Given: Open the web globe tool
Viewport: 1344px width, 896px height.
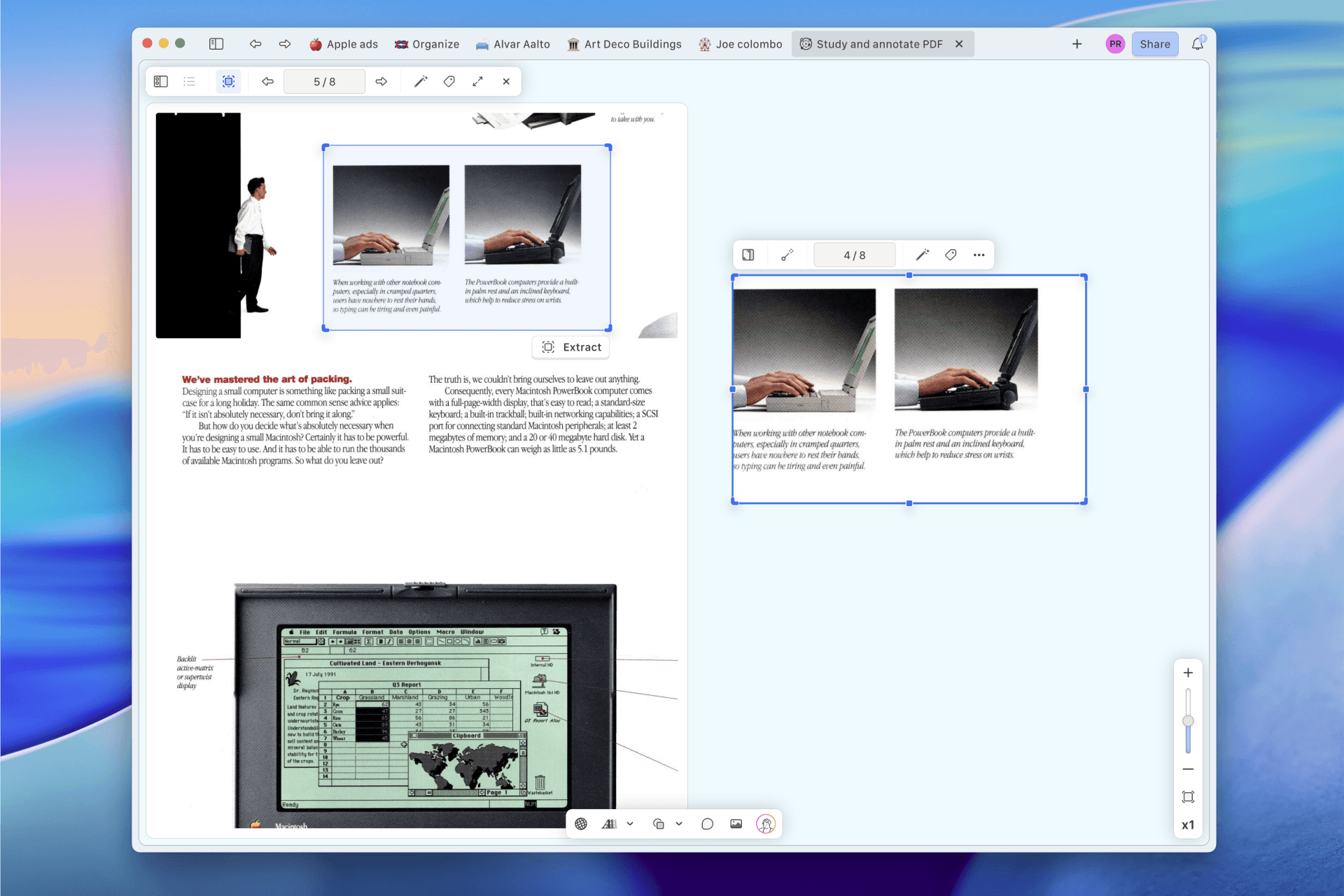Looking at the screenshot, I should coord(581,824).
